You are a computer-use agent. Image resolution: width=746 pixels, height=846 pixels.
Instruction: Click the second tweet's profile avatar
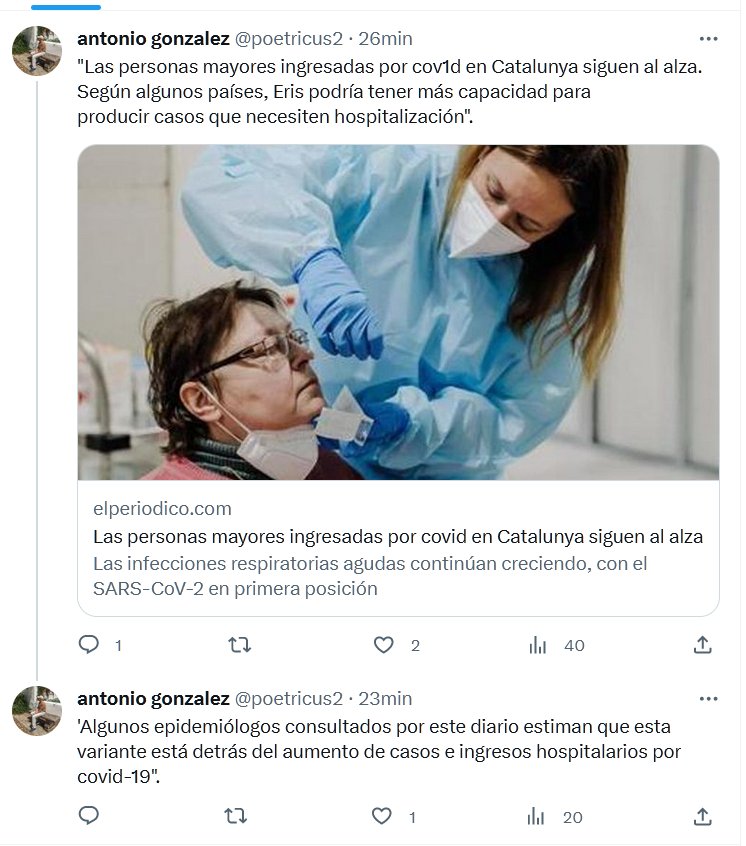click(x=37, y=710)
